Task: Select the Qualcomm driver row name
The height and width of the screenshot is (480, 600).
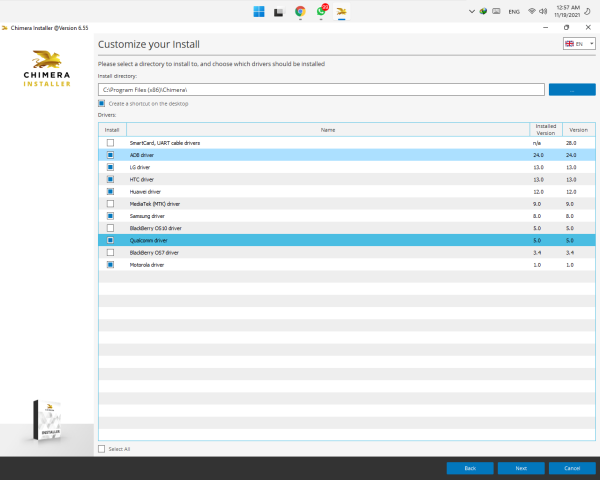Action: 148,240
